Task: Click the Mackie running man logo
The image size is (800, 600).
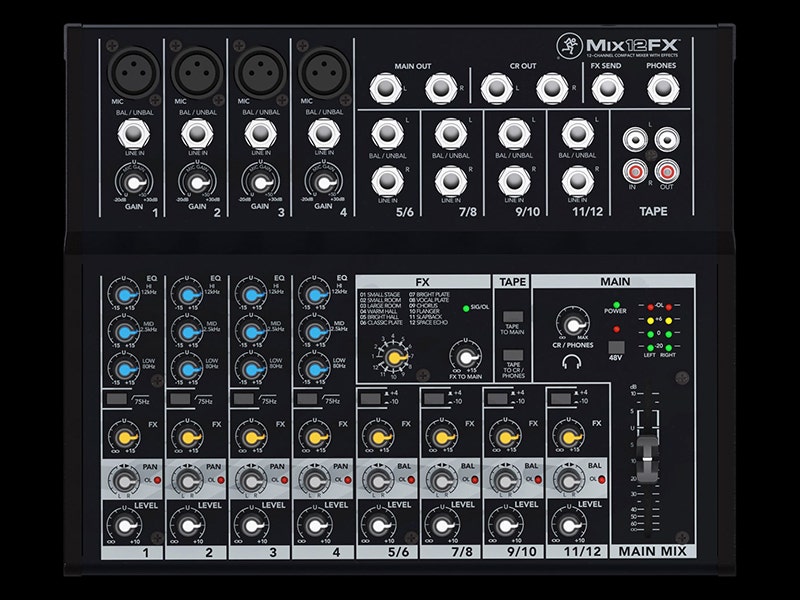Action: [x=570, y=46]
